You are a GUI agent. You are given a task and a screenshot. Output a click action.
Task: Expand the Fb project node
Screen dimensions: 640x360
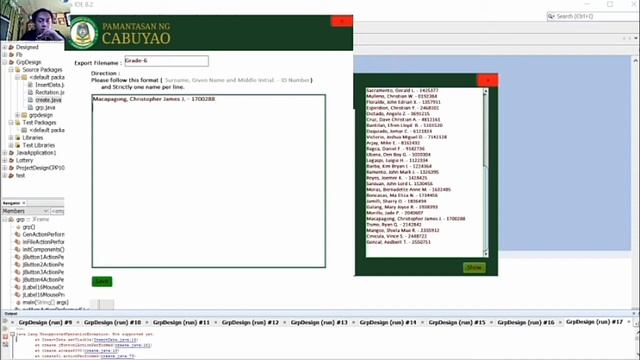(4, 55)
